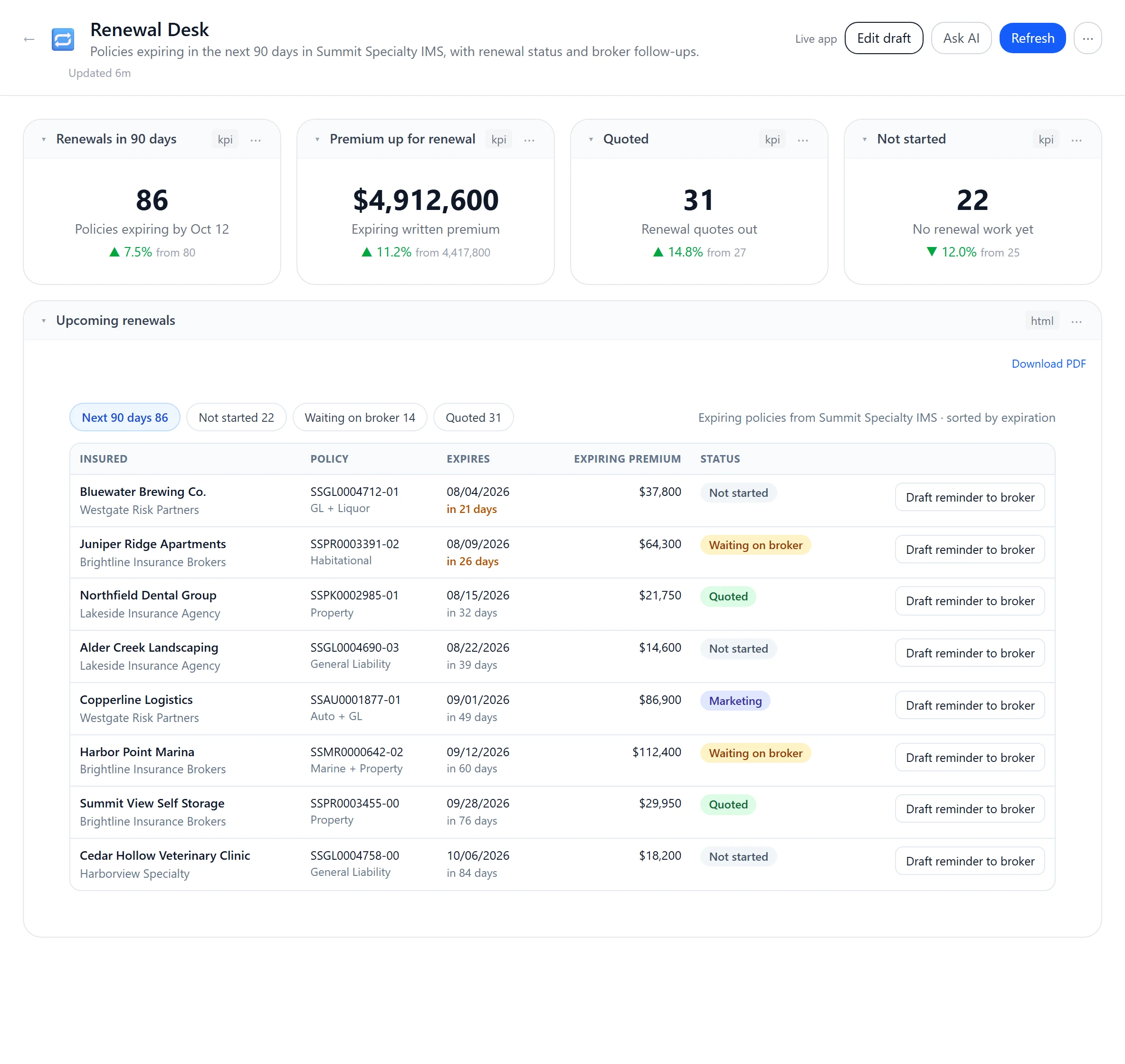Screen dimensions: 1125x1064
Task: Click the kpi tag on Premium up for renewal
Action: (499, 140)
